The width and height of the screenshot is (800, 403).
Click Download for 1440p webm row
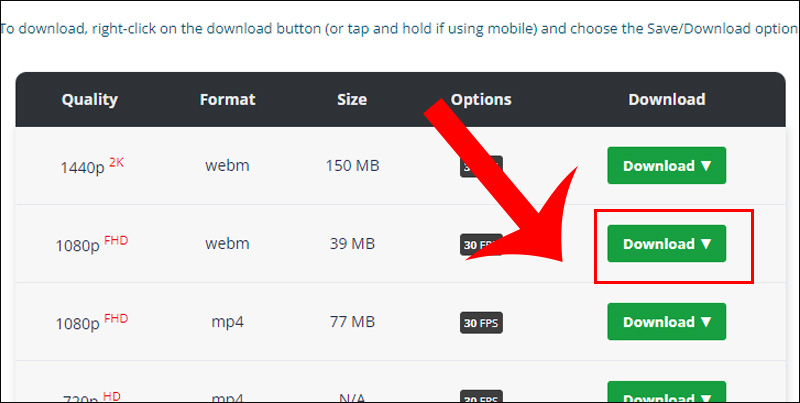666,166
